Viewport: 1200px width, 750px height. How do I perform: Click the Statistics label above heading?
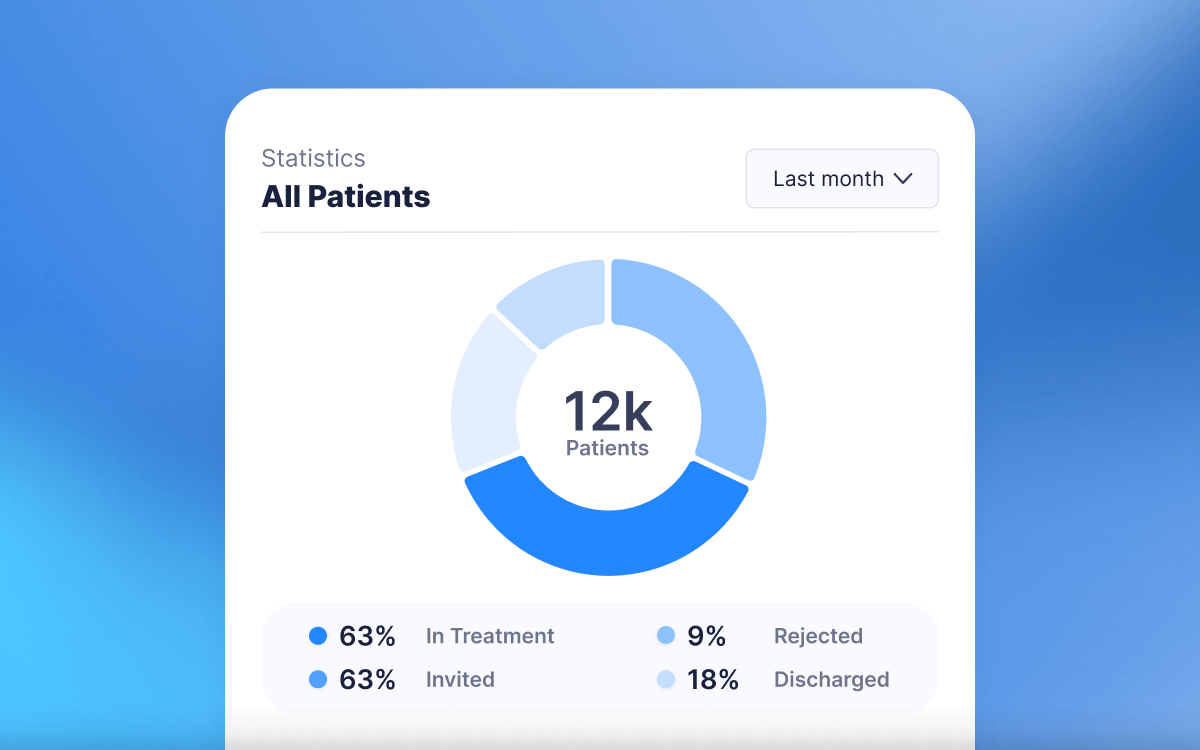coord(313,158)
